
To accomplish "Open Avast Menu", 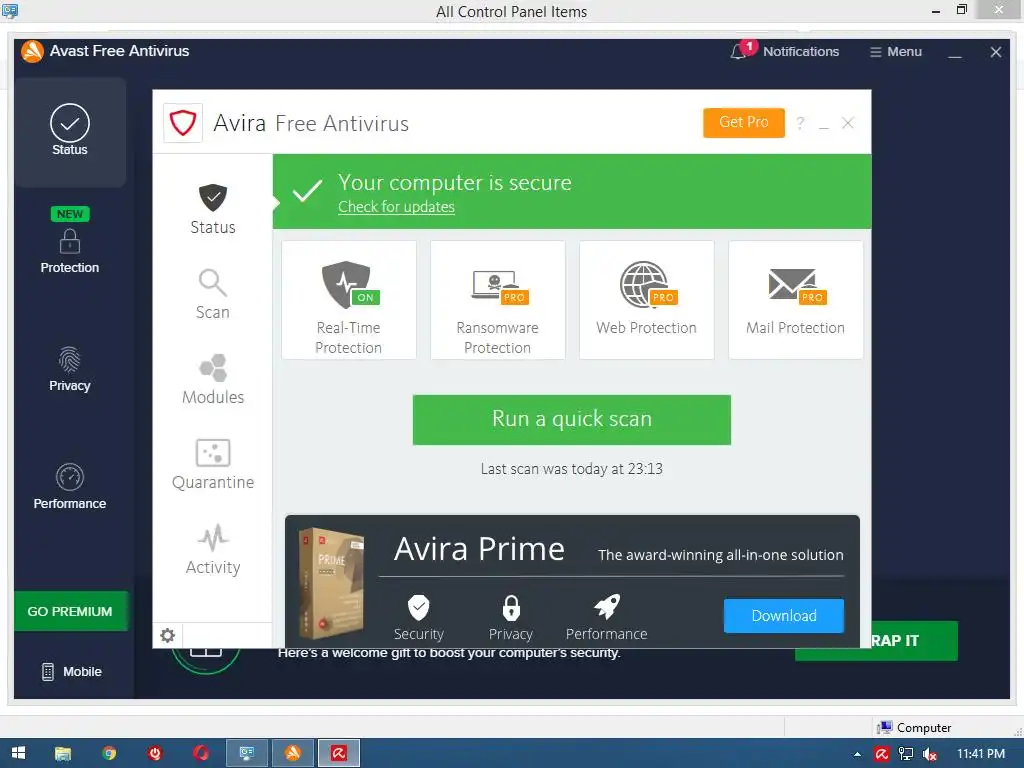I will (895, 52).
